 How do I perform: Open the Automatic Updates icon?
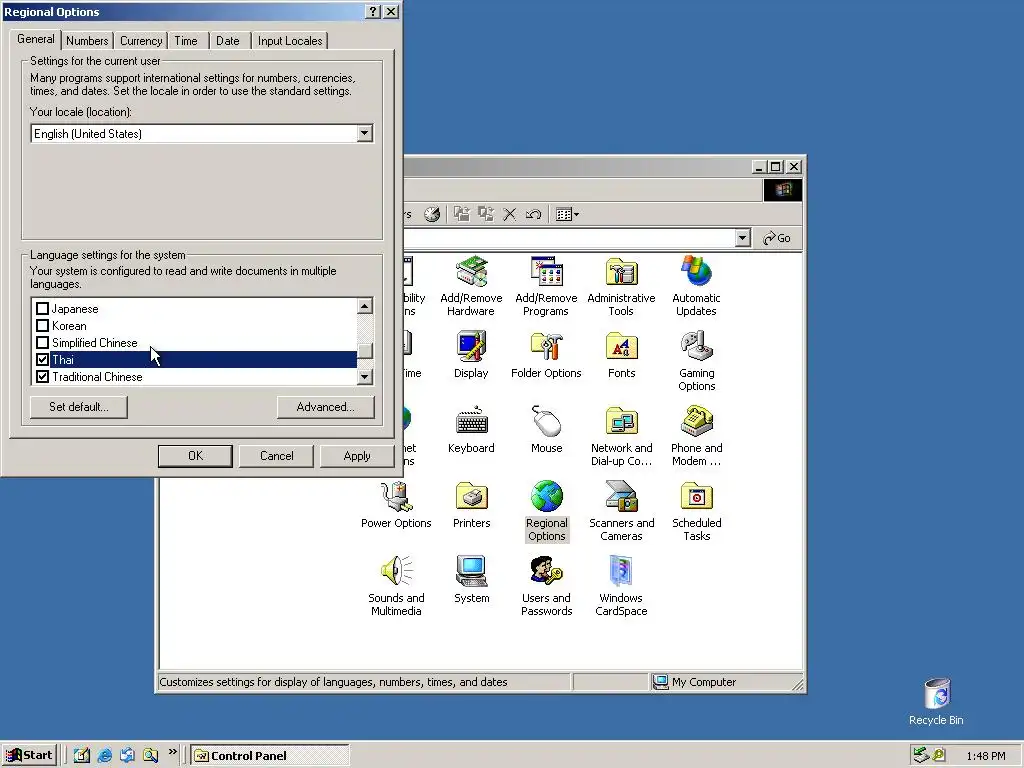click(x=696, y=286)
